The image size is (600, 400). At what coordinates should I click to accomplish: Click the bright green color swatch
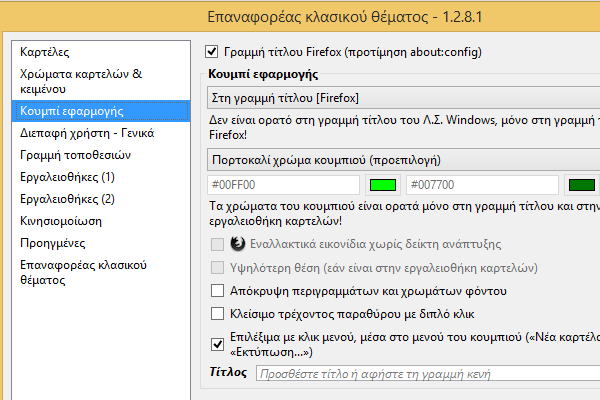[383, 185]
